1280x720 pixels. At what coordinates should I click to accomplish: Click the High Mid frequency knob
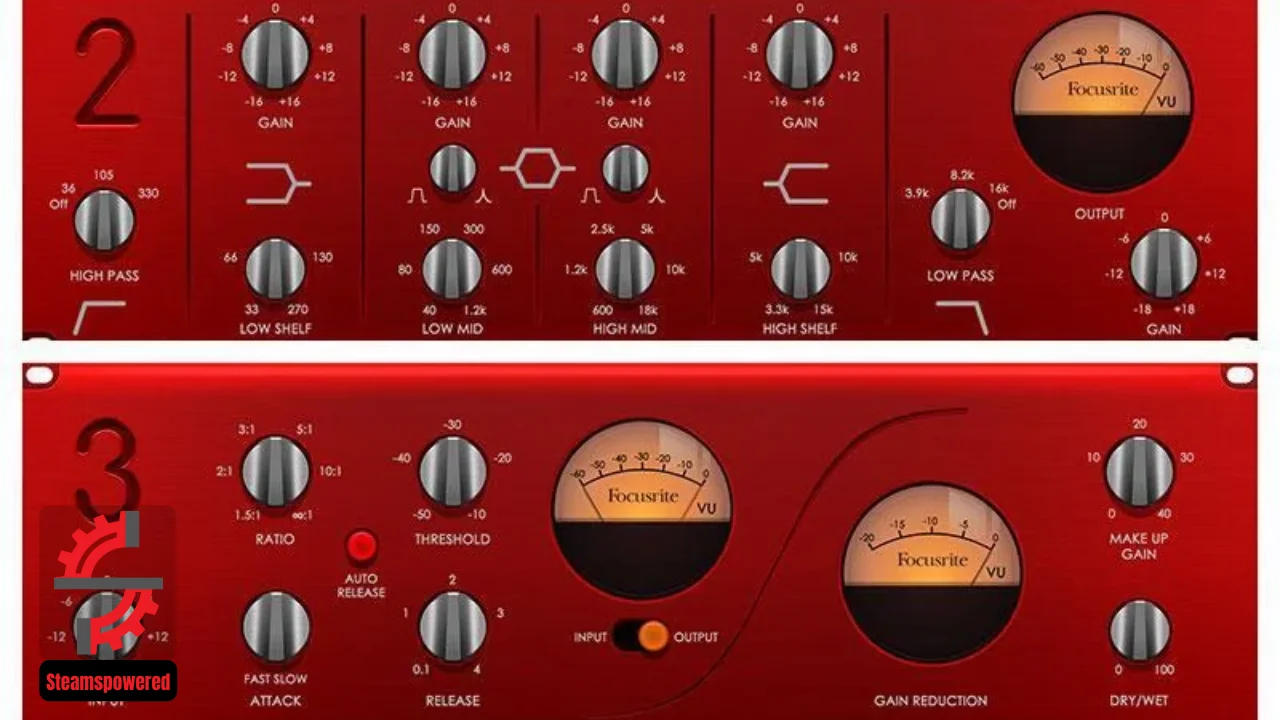pyautogui.click(x=625, y=269)
